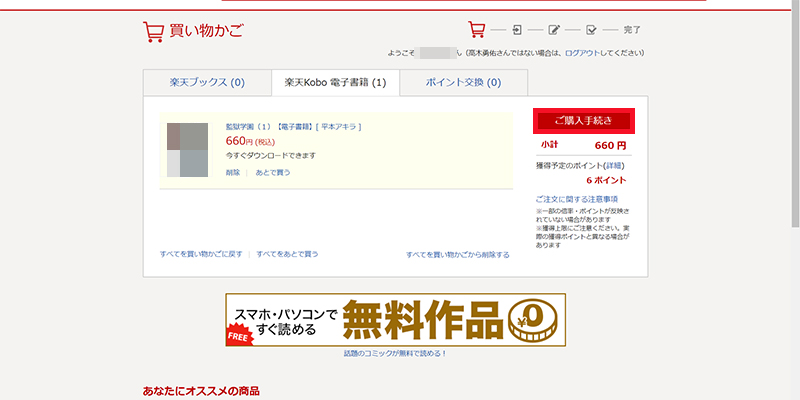Click the あとで買う link for the item
The image size is (800, 400).
tap(272, 173)
